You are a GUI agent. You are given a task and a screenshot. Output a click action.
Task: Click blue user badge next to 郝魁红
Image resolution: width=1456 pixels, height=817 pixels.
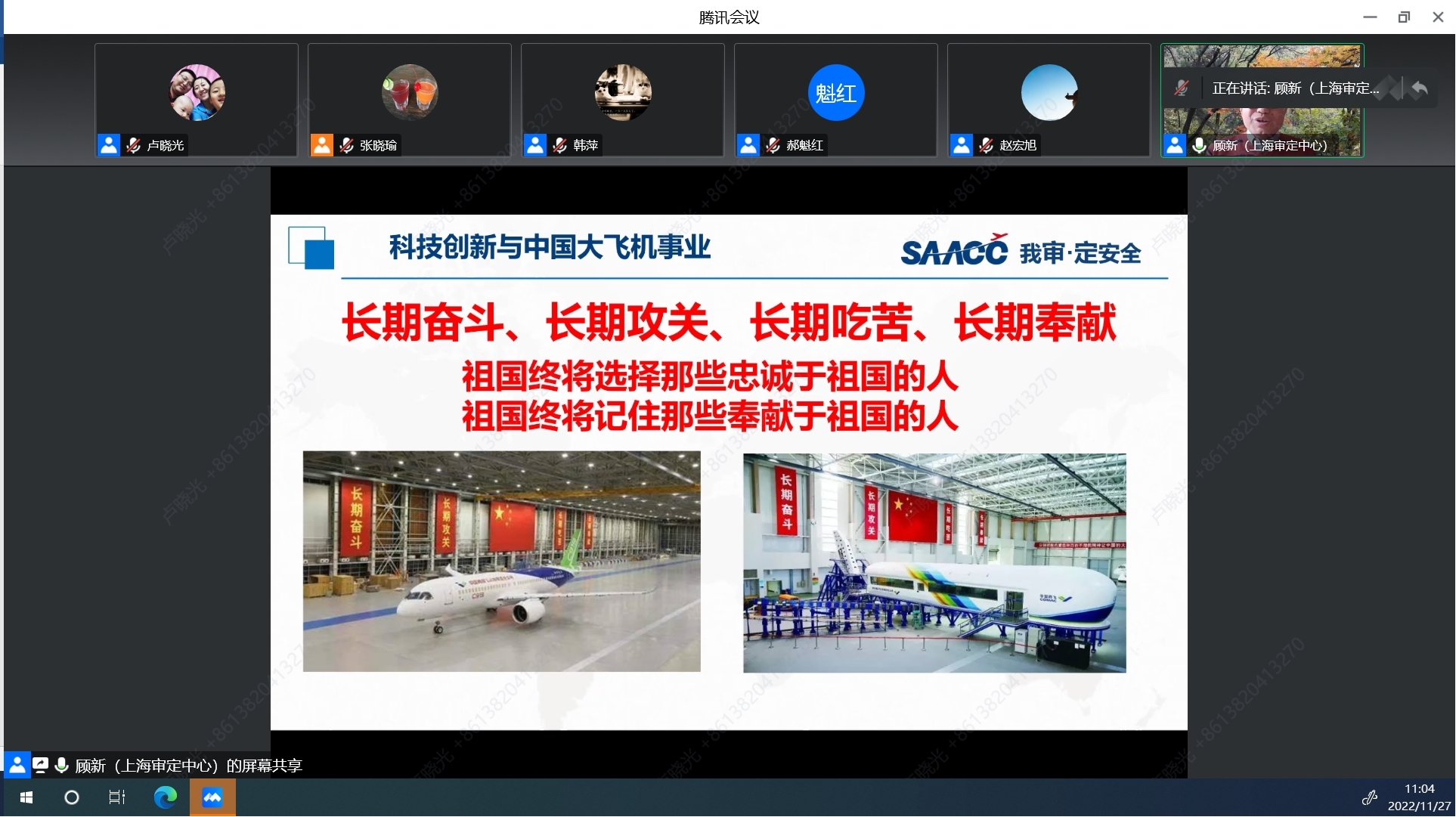[748, 145]
